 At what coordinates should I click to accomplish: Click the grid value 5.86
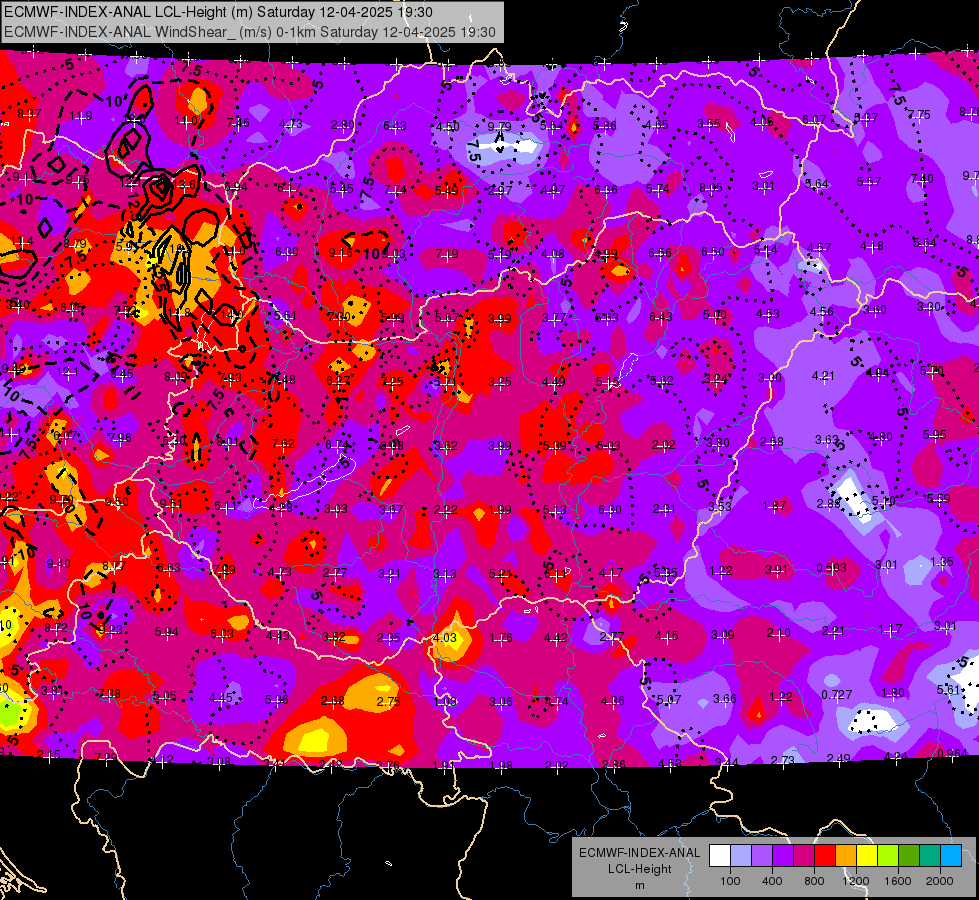point(604,125)
